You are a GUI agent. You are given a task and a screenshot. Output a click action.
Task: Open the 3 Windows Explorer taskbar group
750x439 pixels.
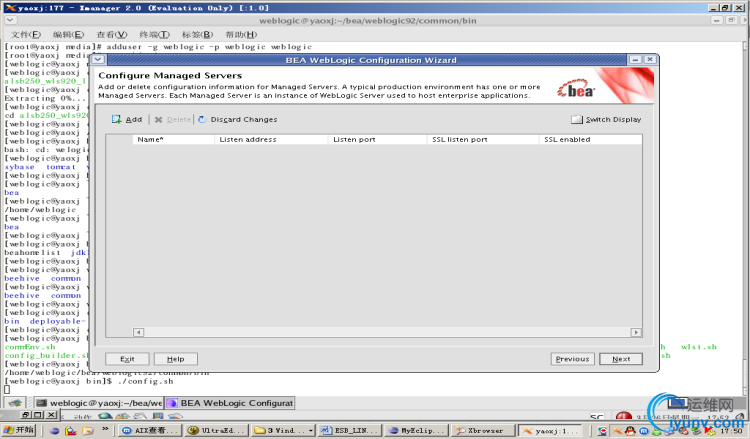click(283, 430)
